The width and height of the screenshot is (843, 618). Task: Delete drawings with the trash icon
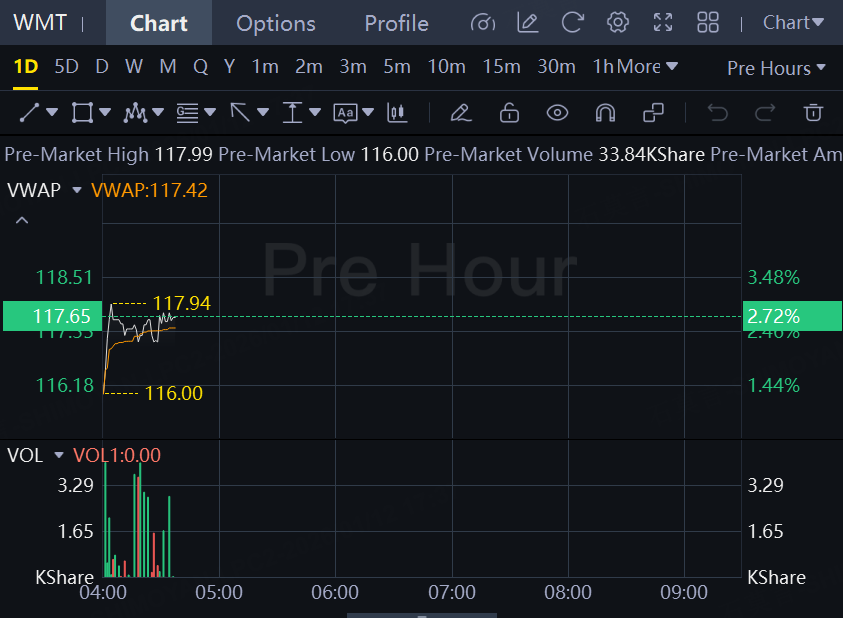[814, 112]
